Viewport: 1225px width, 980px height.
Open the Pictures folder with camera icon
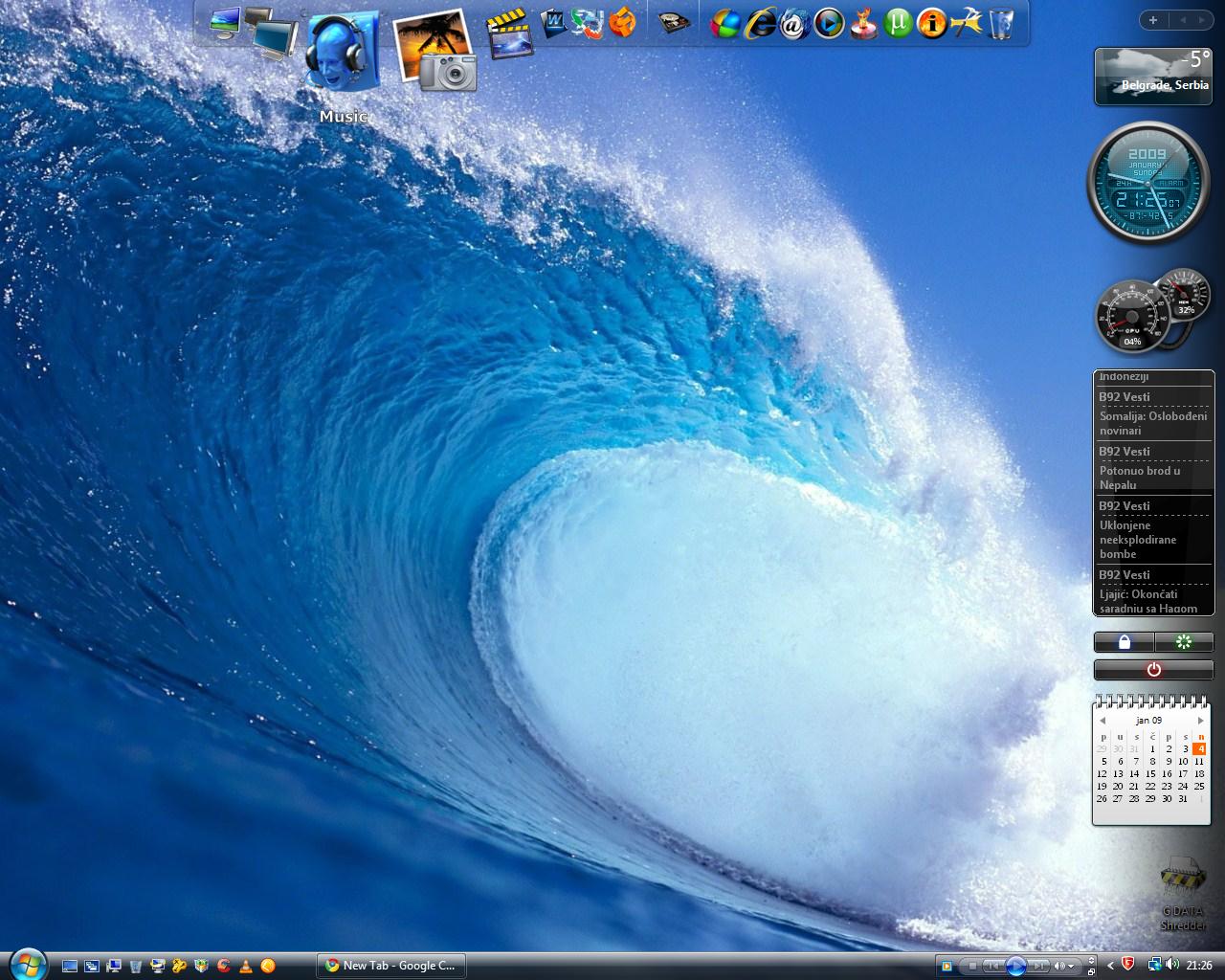point(434,51)
